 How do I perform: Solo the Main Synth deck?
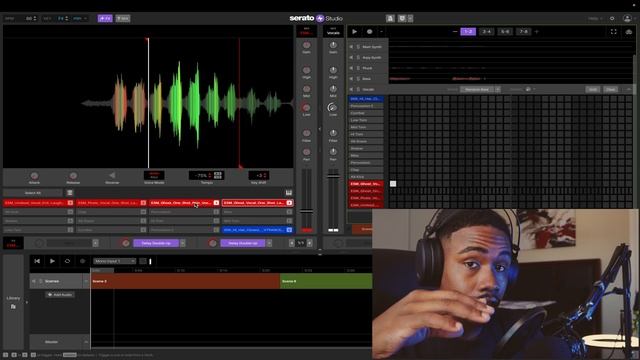(x=358, y=47)
